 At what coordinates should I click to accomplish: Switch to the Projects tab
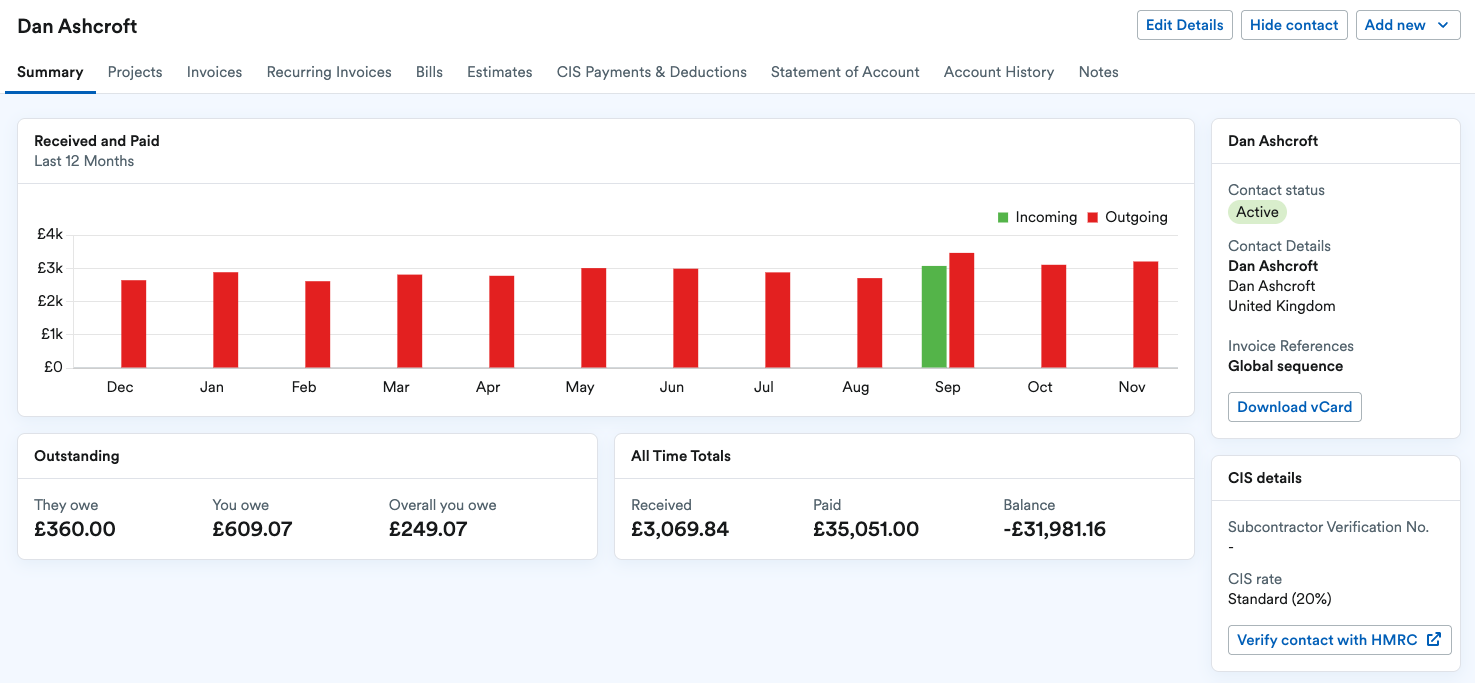tap(135, 72)
